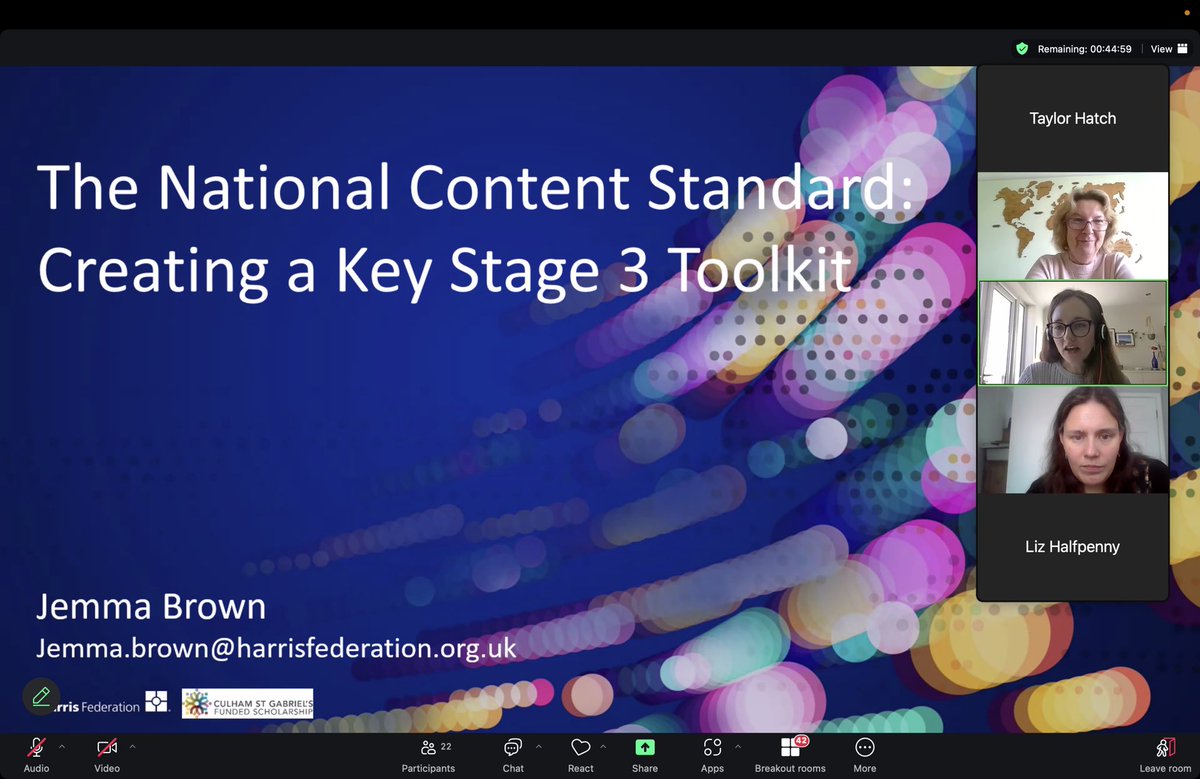Click the Jemma Brown presenter name

(x=151, y=606)
